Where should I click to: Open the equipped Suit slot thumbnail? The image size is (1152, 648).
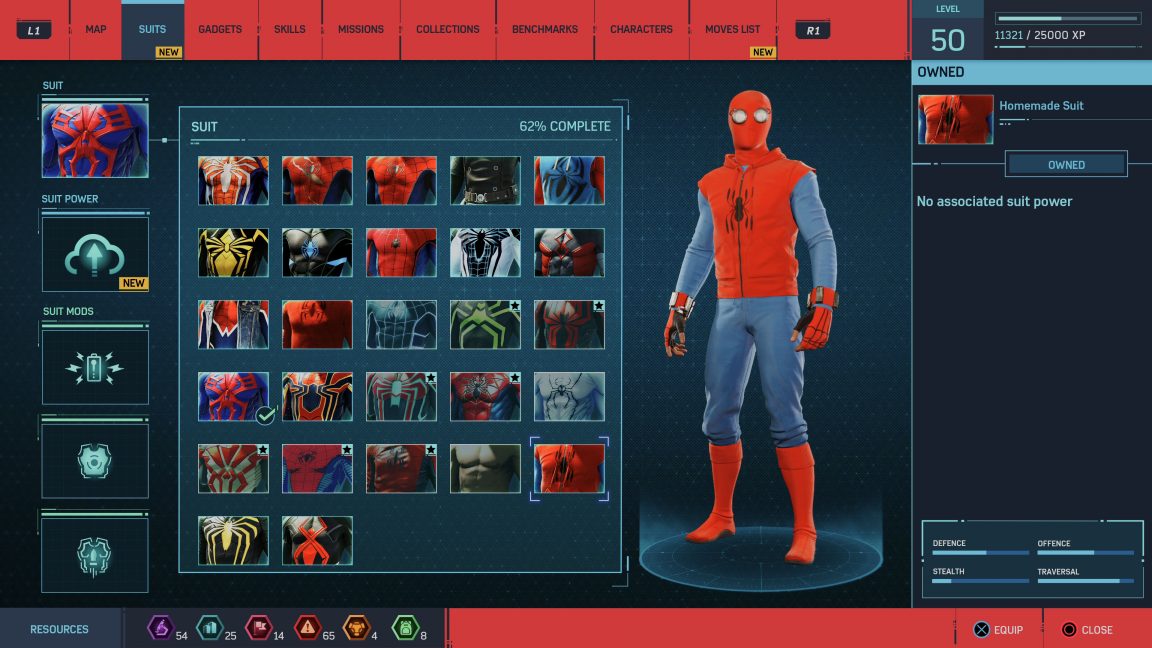tap(95, 140)
